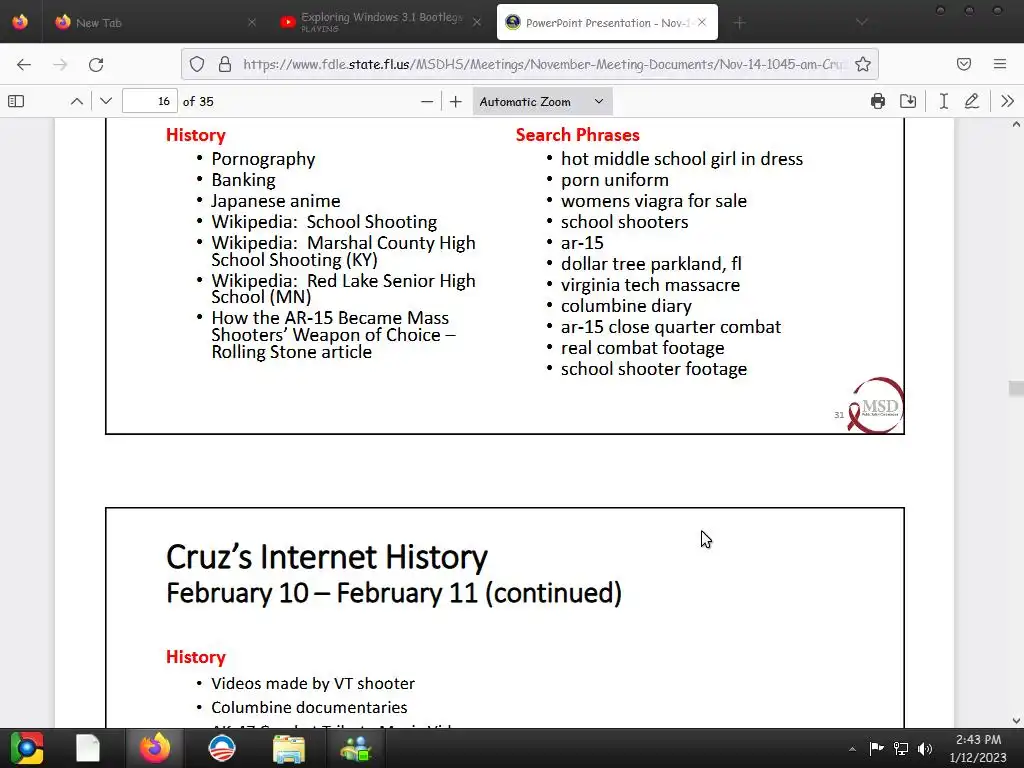
Task: Open the Automatic Zoom dropdown
Action: (542, 101)
